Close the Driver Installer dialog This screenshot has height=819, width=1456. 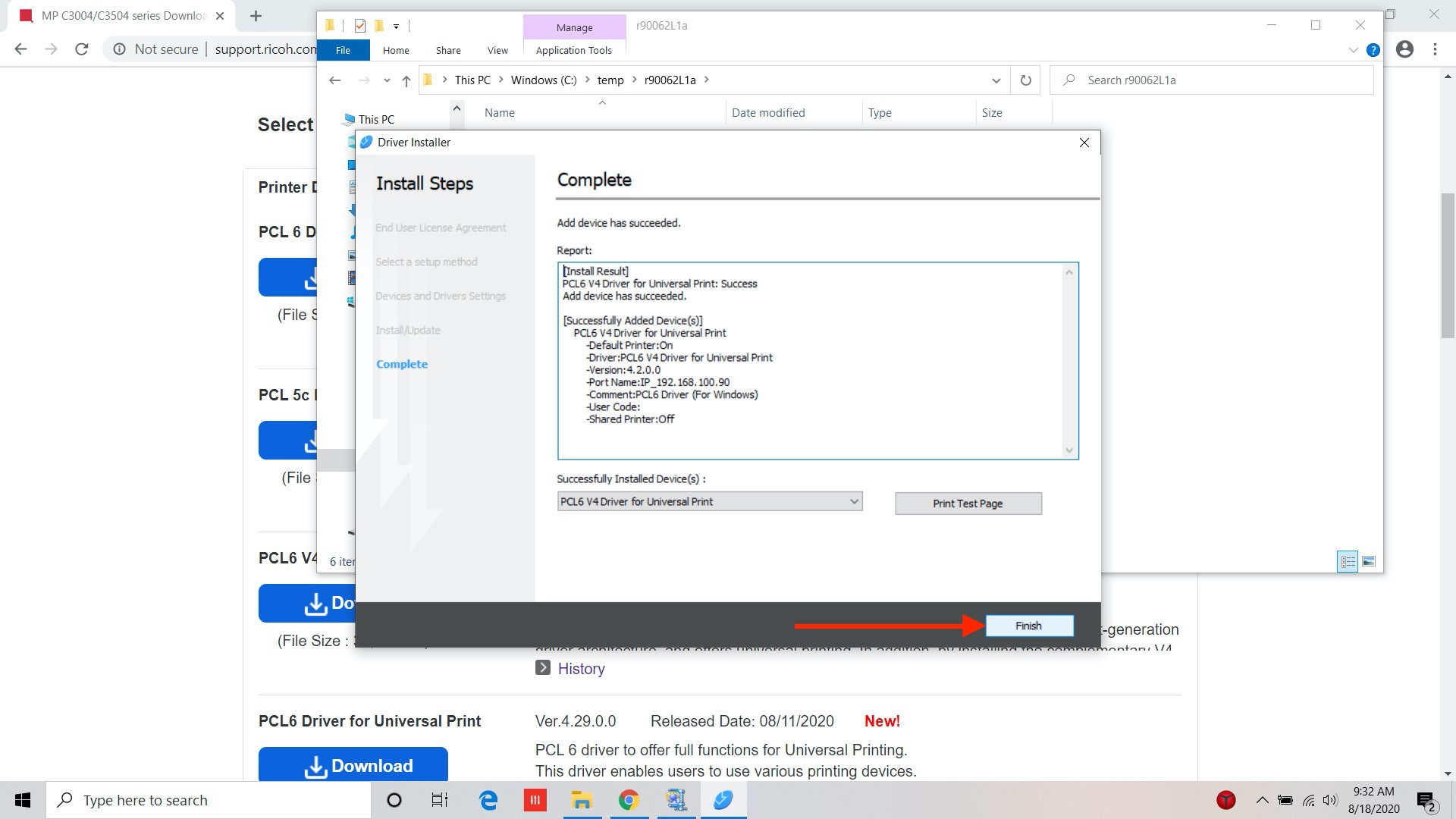click(x=1084, y=143)
